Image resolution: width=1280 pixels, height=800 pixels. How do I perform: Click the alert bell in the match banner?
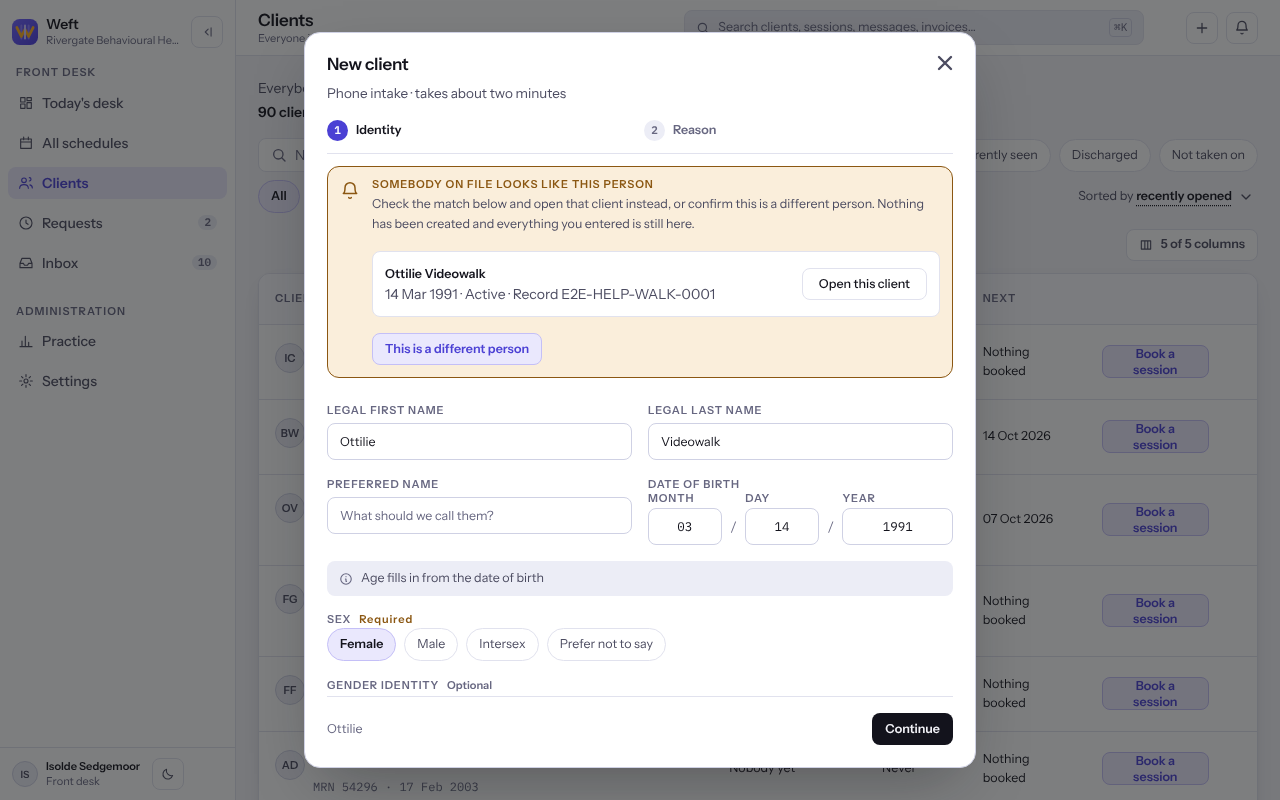[x=350, y=190]
